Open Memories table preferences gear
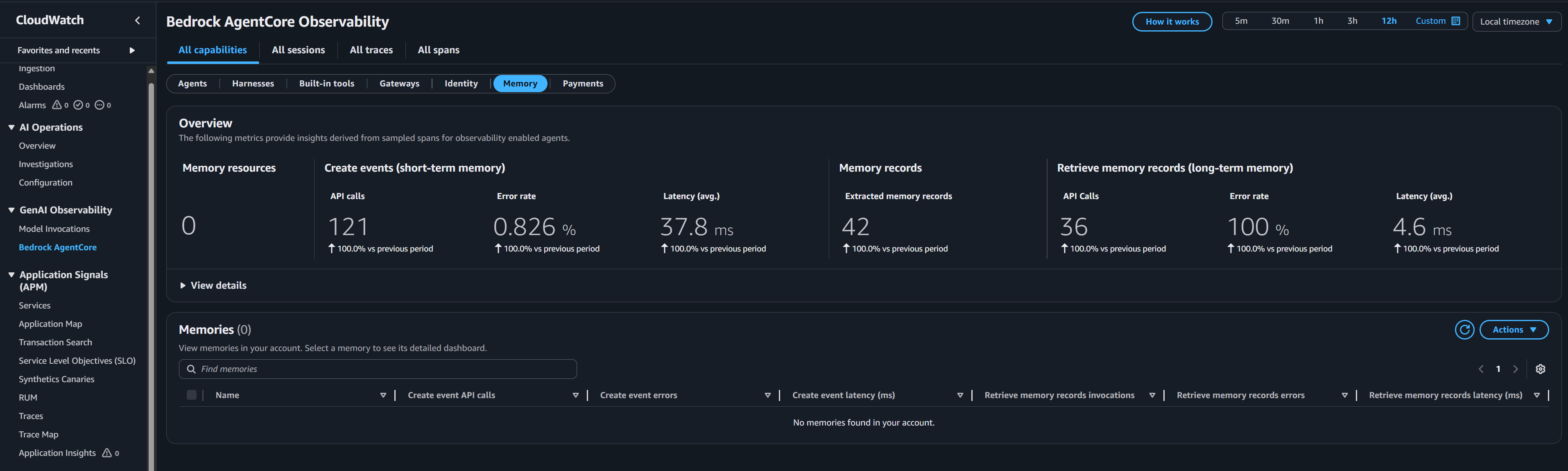 click(1540, 369)
